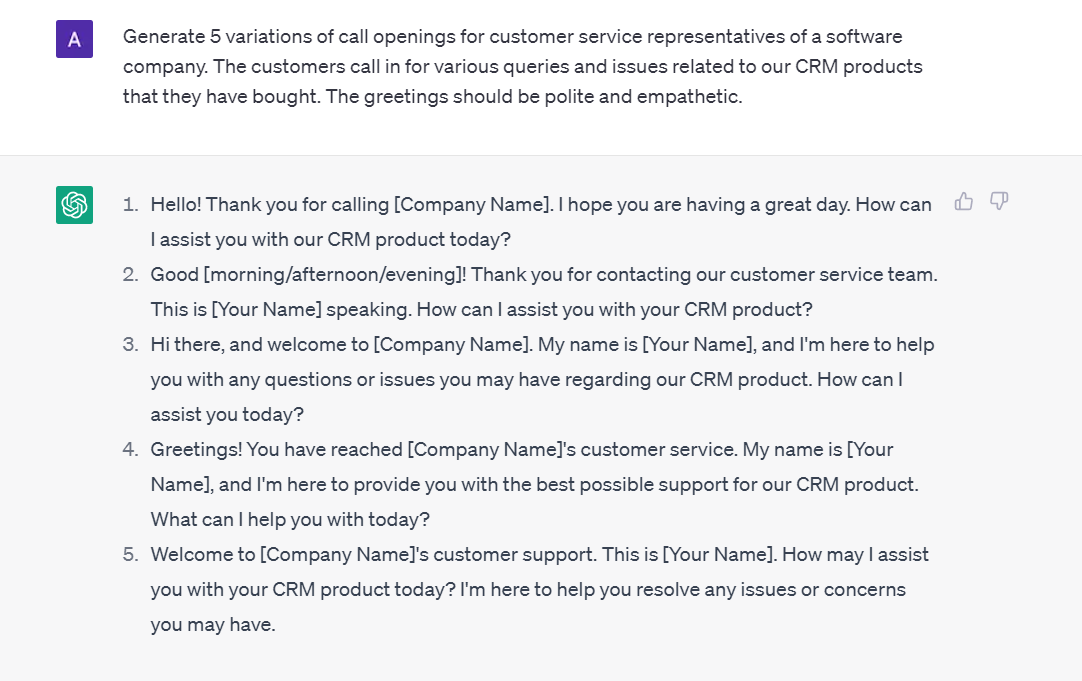The height and width of the screenshot is (681, 1082).
Task: Click list number "3." in the response
Action: click(130, 344)
